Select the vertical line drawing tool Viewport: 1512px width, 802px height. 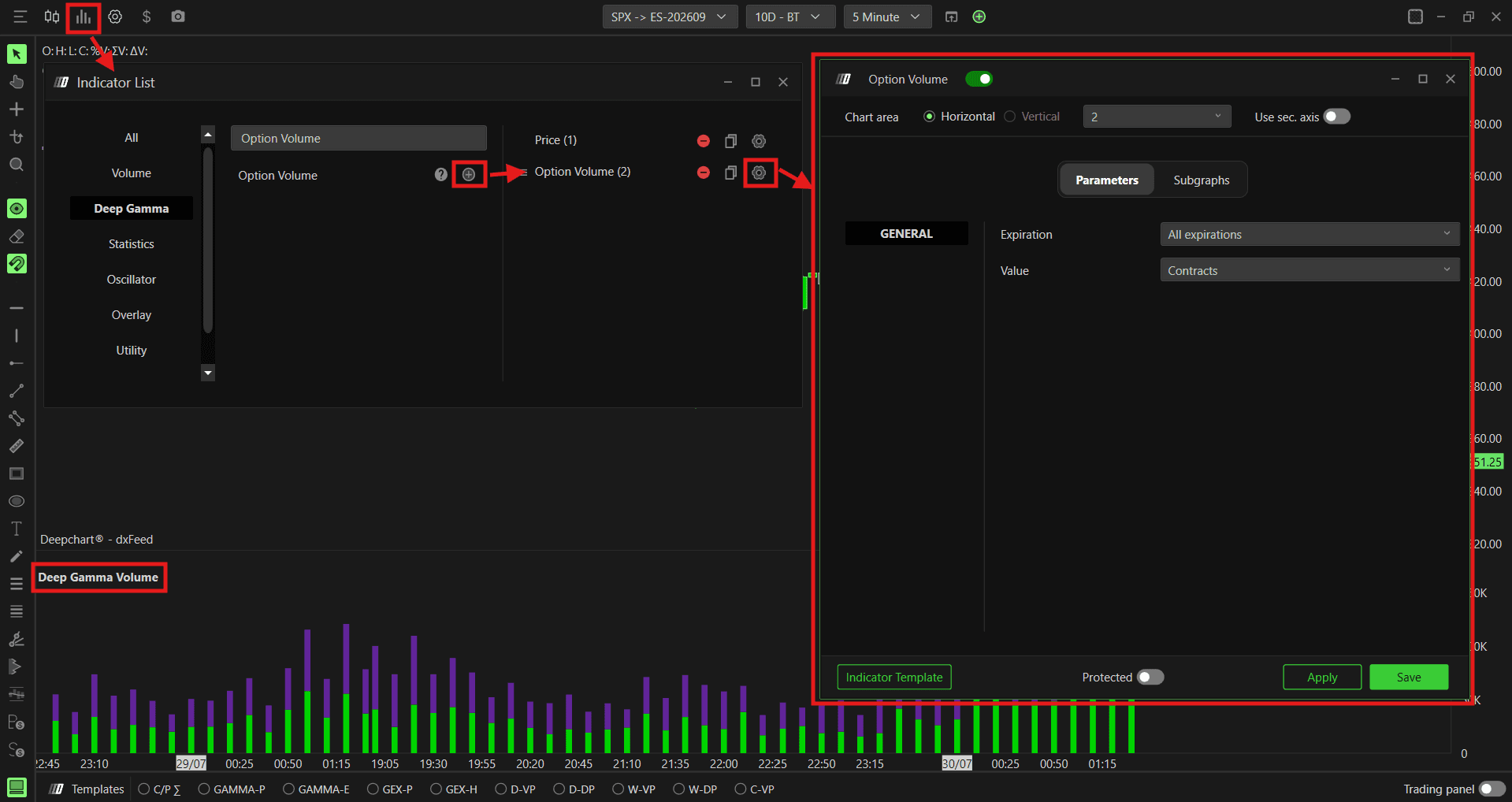click(x=17, y=335)
